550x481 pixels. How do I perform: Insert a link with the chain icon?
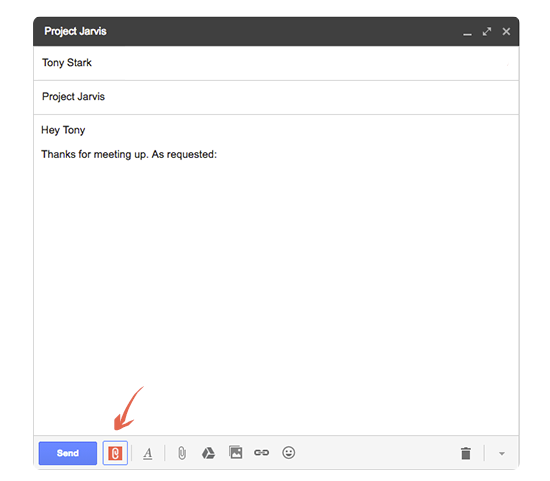[262, 453]
